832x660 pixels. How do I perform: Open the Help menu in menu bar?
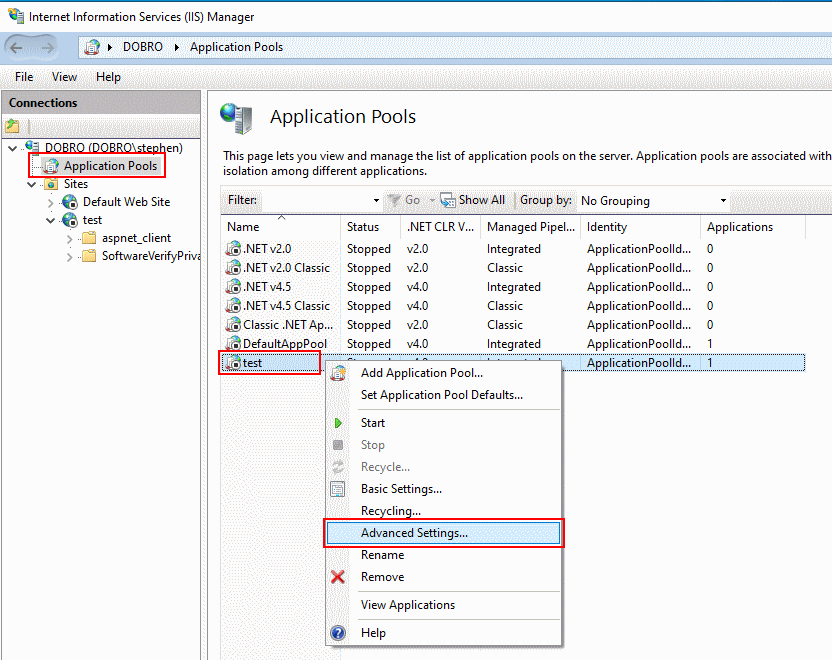108,77
